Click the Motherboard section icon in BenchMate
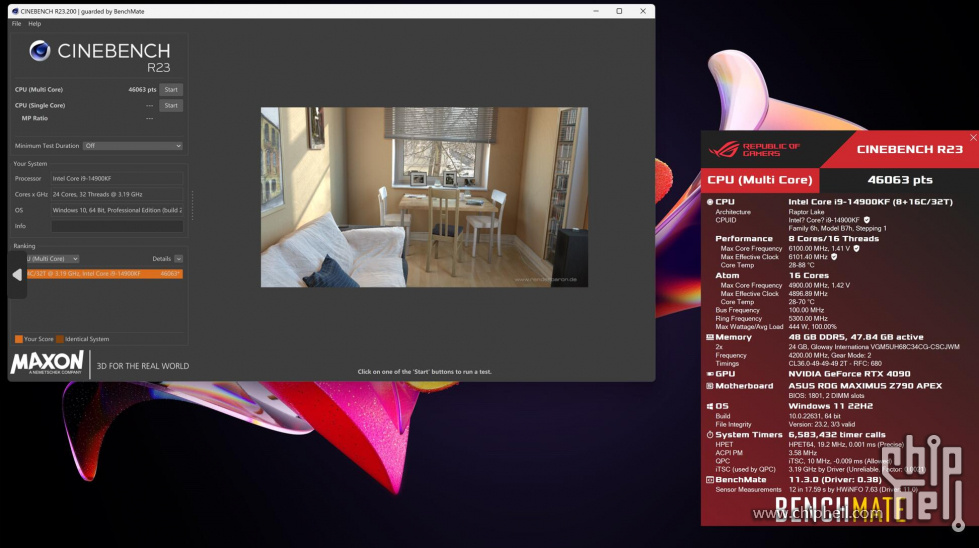This screenshot has width=979, height=548. (x=709, y=386)
